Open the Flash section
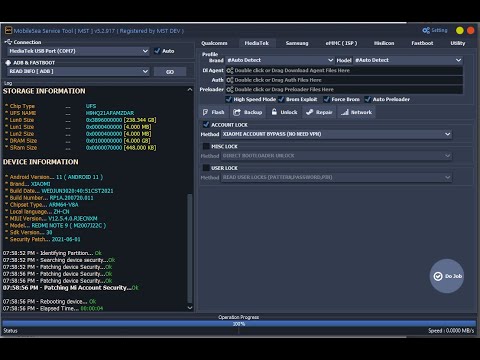 pyautogui.click(x=213, y=112)
